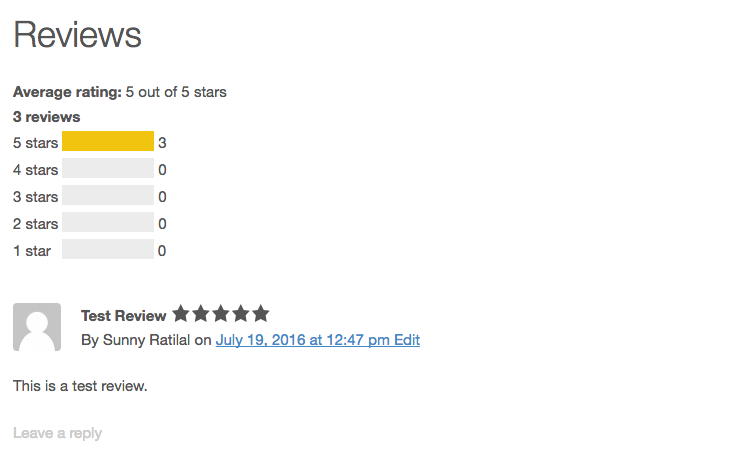
Task: Click the empty 2 stars rating bar
Action: tap(108, 223)
